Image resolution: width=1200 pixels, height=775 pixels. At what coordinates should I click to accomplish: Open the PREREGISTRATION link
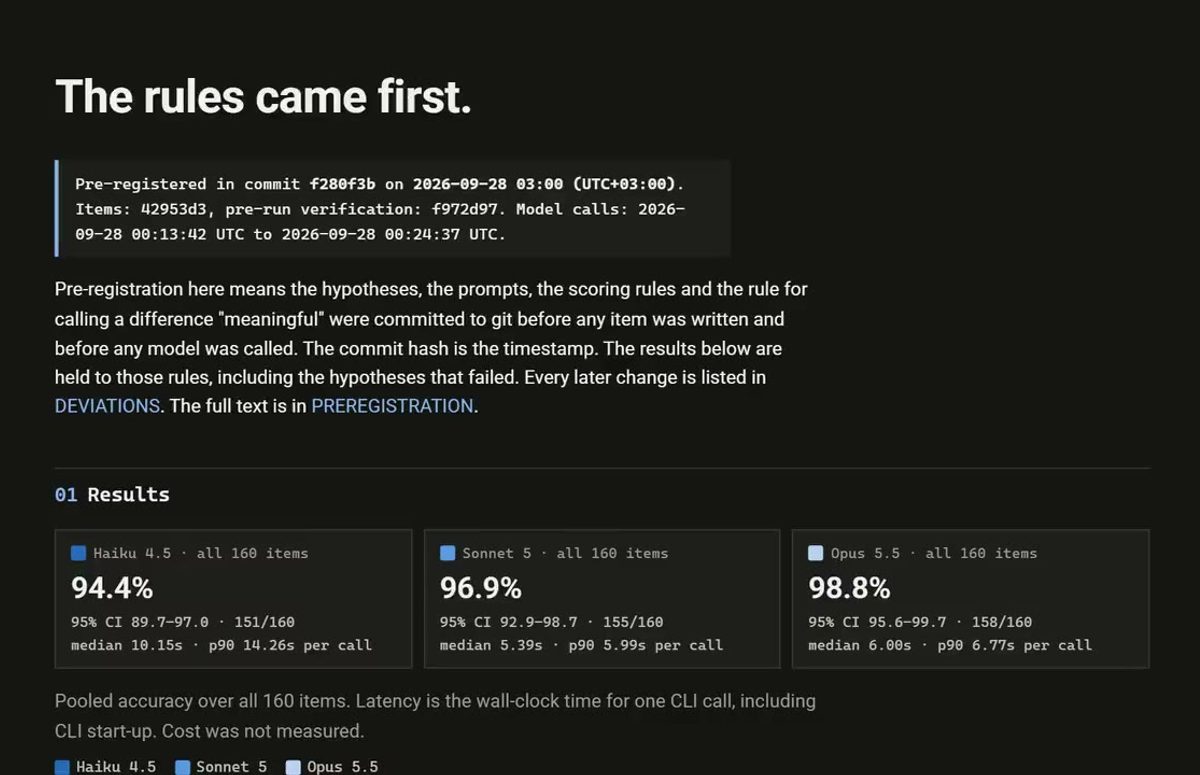coord(392,406)
